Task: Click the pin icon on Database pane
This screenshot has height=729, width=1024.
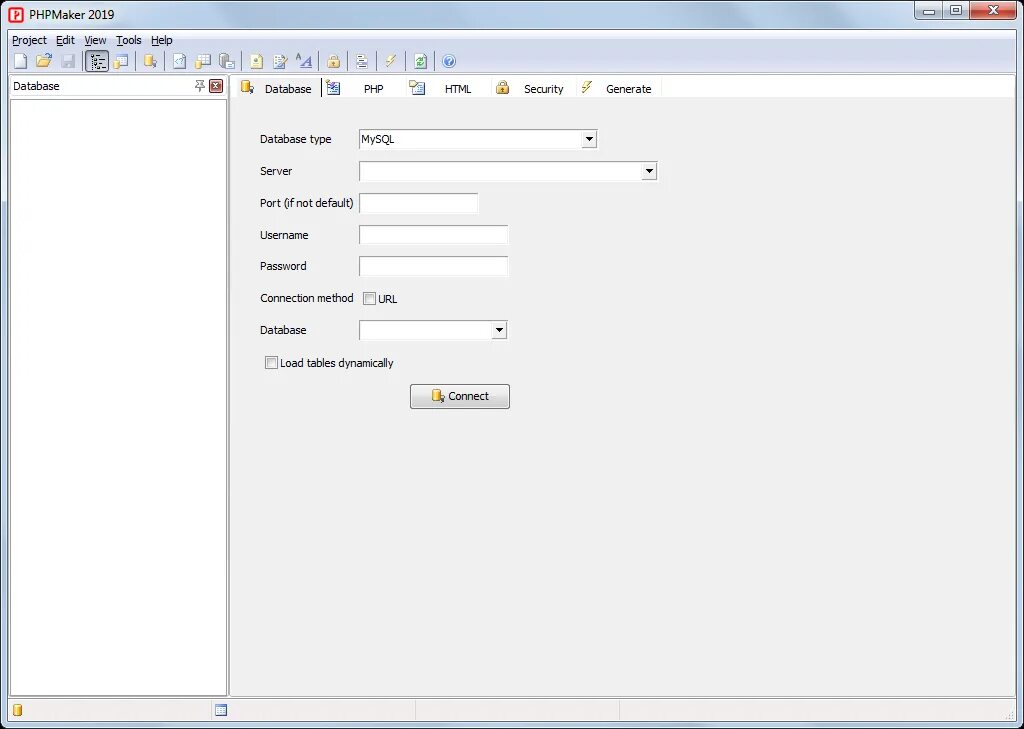Action: 200,86
